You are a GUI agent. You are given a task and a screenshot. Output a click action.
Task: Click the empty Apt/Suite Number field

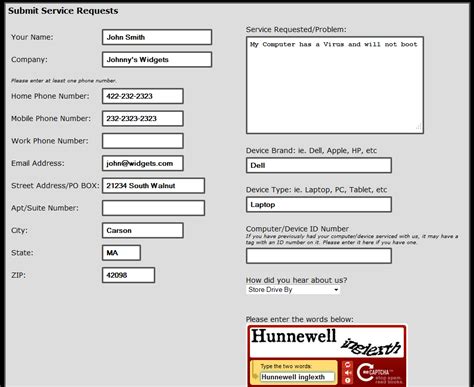point(153,208)
